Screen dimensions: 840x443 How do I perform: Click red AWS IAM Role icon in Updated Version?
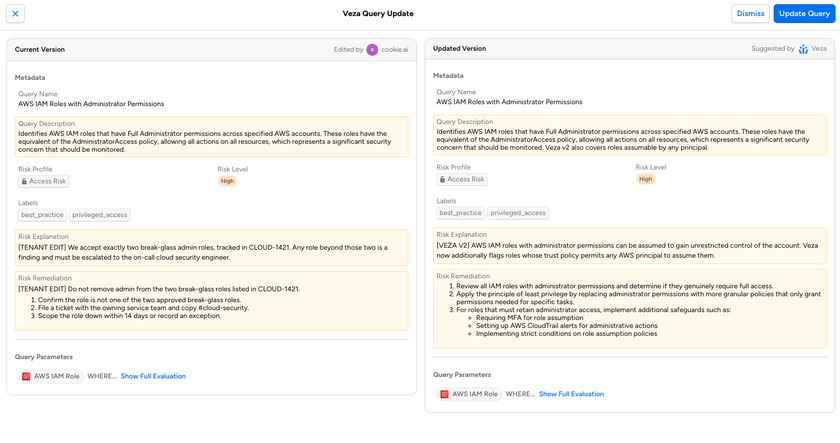tap(444, 394)
